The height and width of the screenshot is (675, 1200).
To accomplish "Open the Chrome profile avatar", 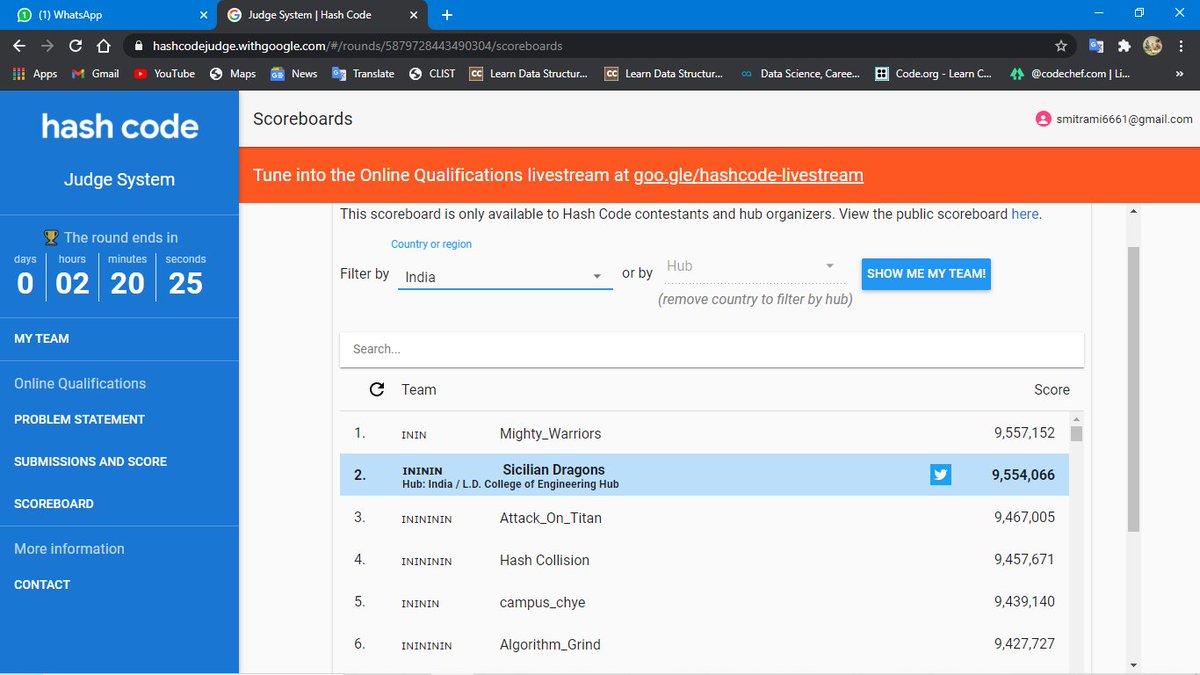I will (x=1152, y=46).
